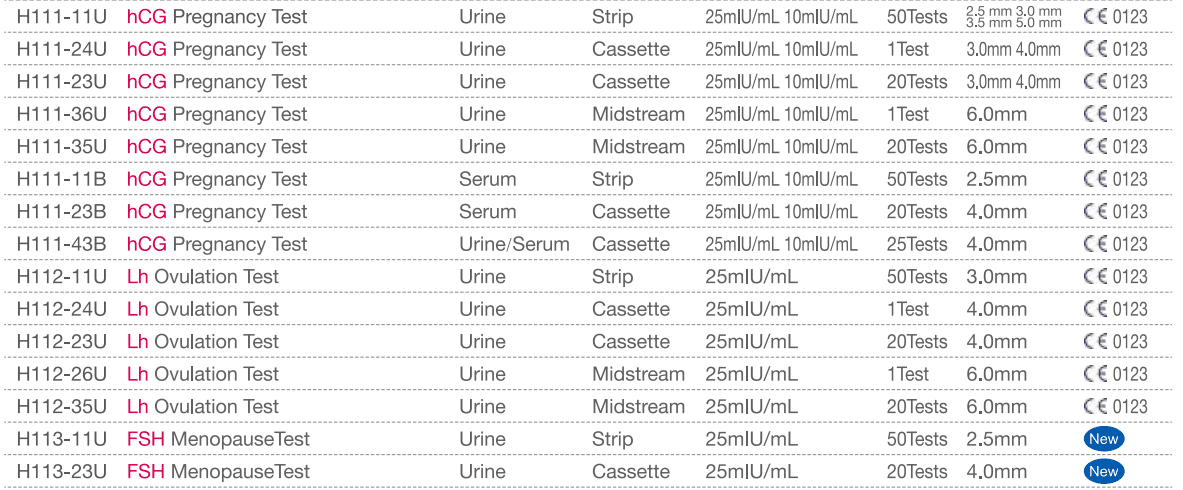Click the 25Tests quantity cell
Viewport: 1183px width, 490px height.
[x=916, y=244]
